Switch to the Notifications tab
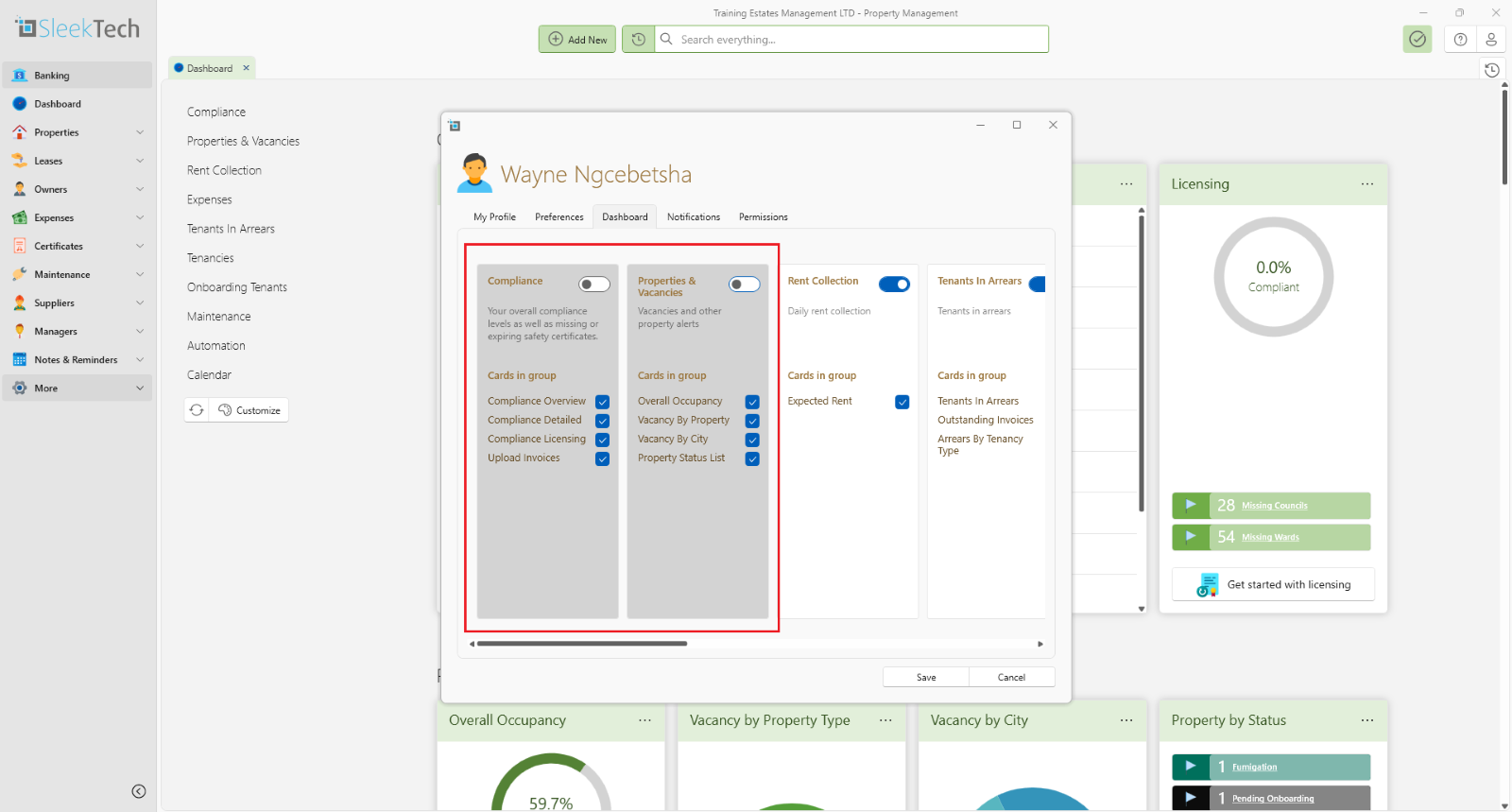The image size is (1512, 812). (x=694, y=217)
